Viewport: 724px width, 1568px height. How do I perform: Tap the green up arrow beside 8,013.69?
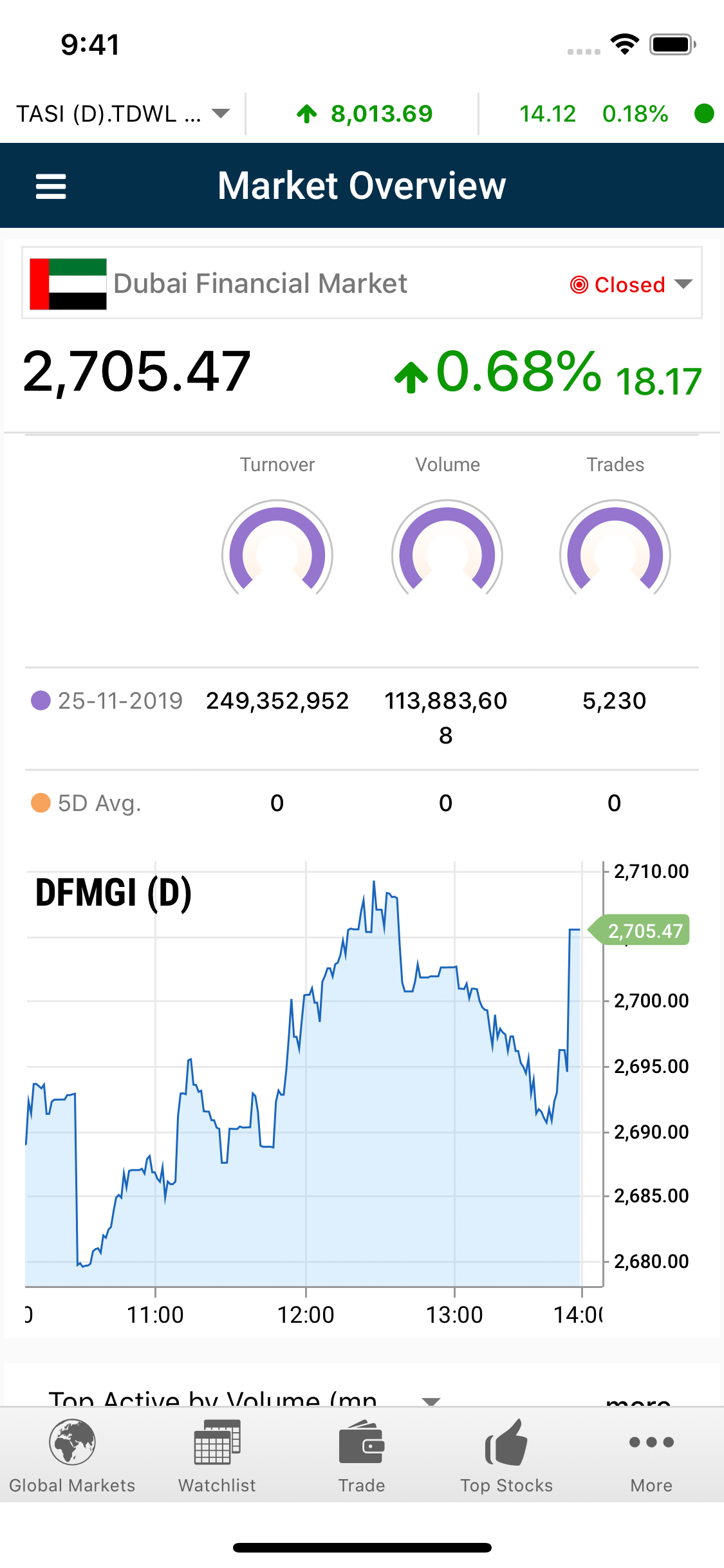(x=307, y=114)
